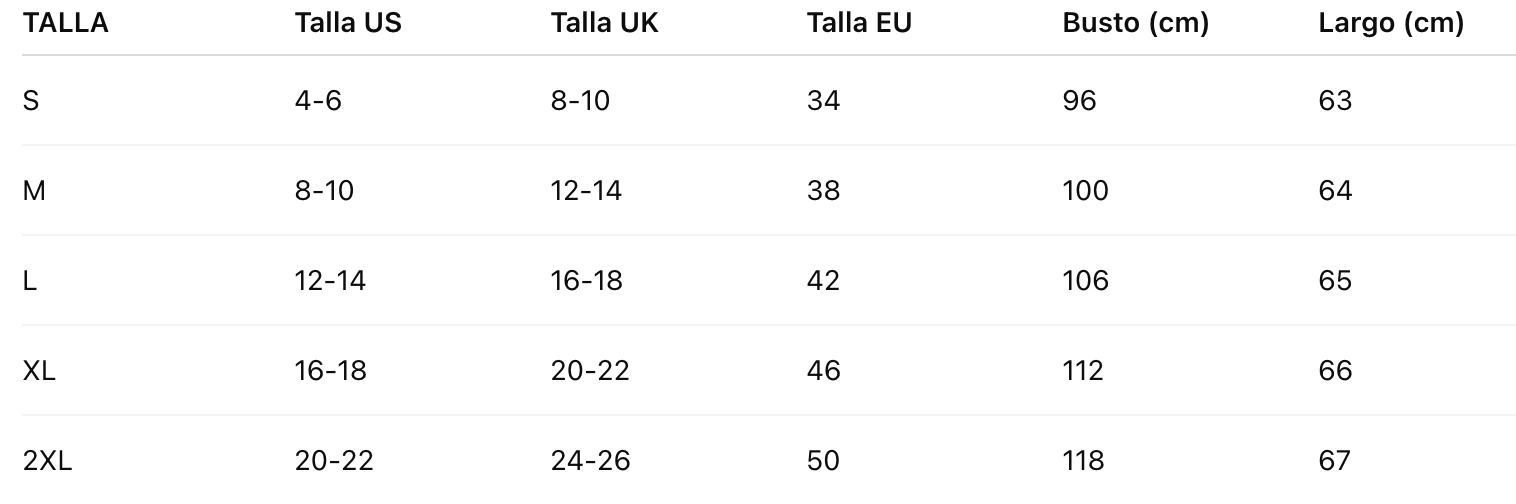The height and width of the screenshot is (504, 1516).
Task: Click the TALLA column header
Action: coord(65,24)
